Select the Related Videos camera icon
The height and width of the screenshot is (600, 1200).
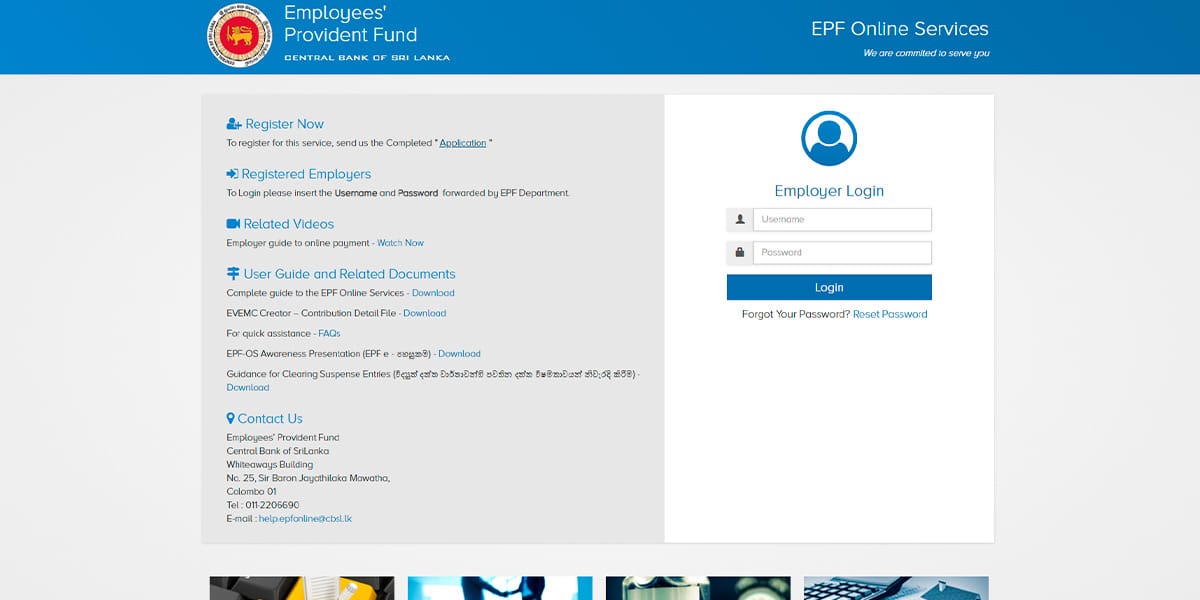coord(233,223)
